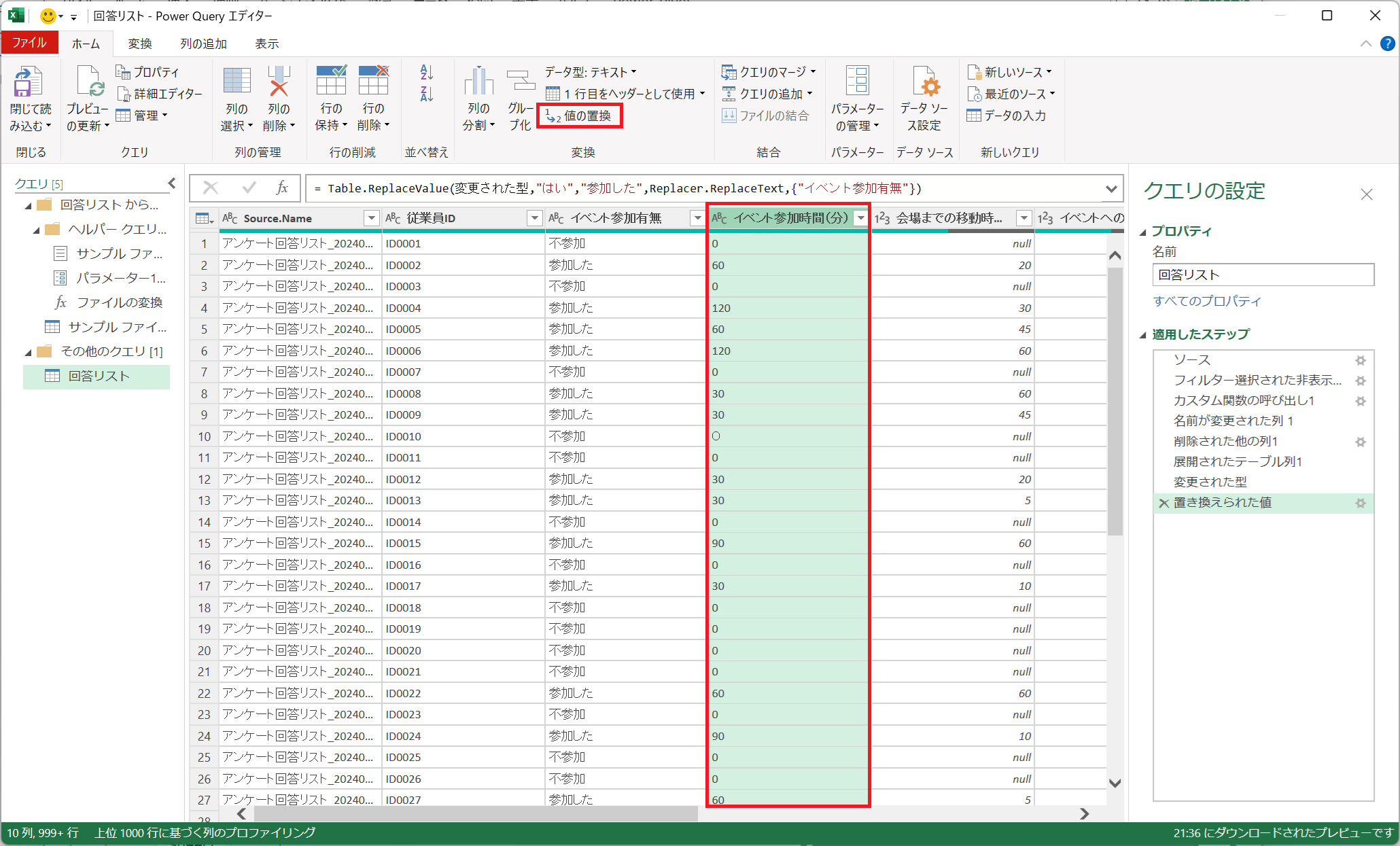Open settings gear for 置き換えられた値 step
Image resolution: width=1400 pixels, height=846 pixels.
coord(1361,503)
